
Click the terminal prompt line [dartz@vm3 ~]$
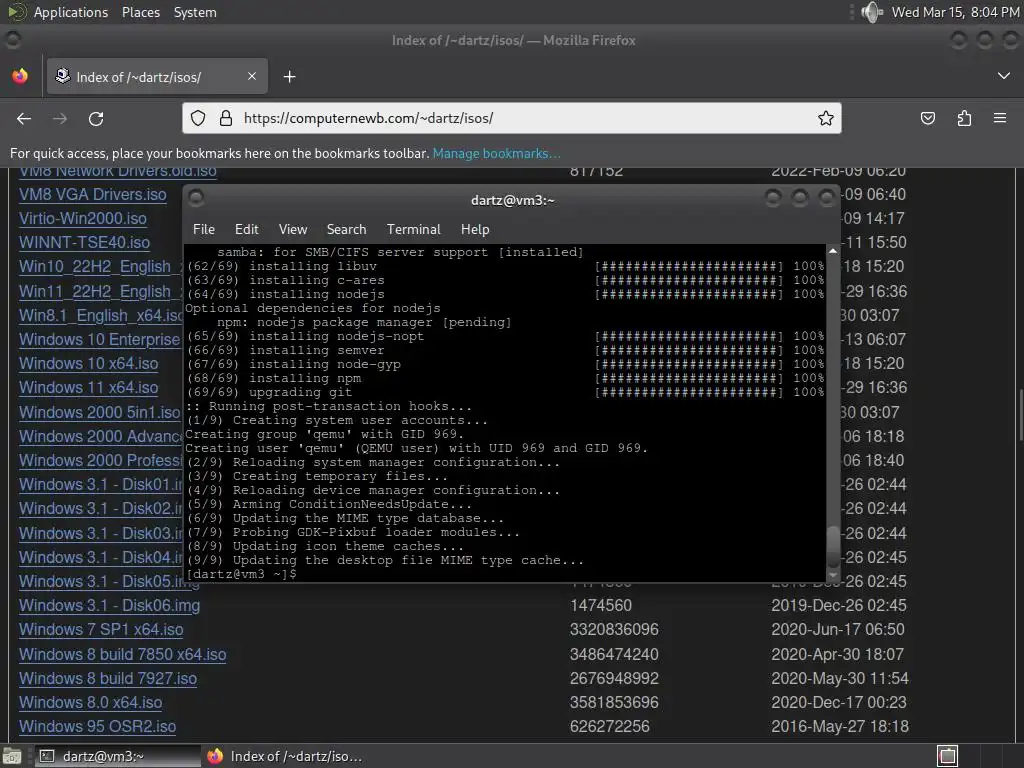(242, 574)
